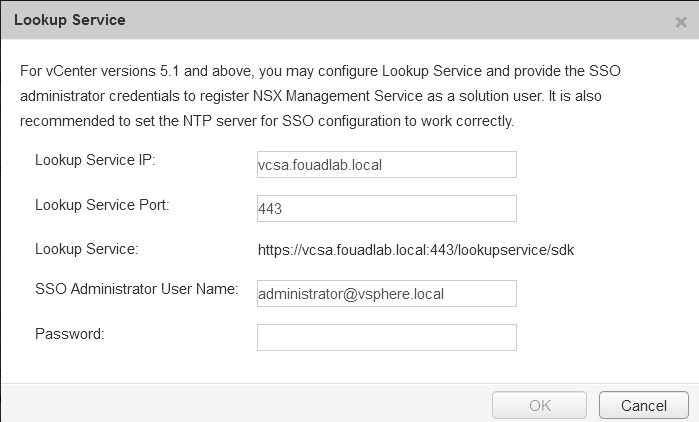Close the Lookup Service dialog
This screenshot has width=699, height=422.
[x=681, y=22]
